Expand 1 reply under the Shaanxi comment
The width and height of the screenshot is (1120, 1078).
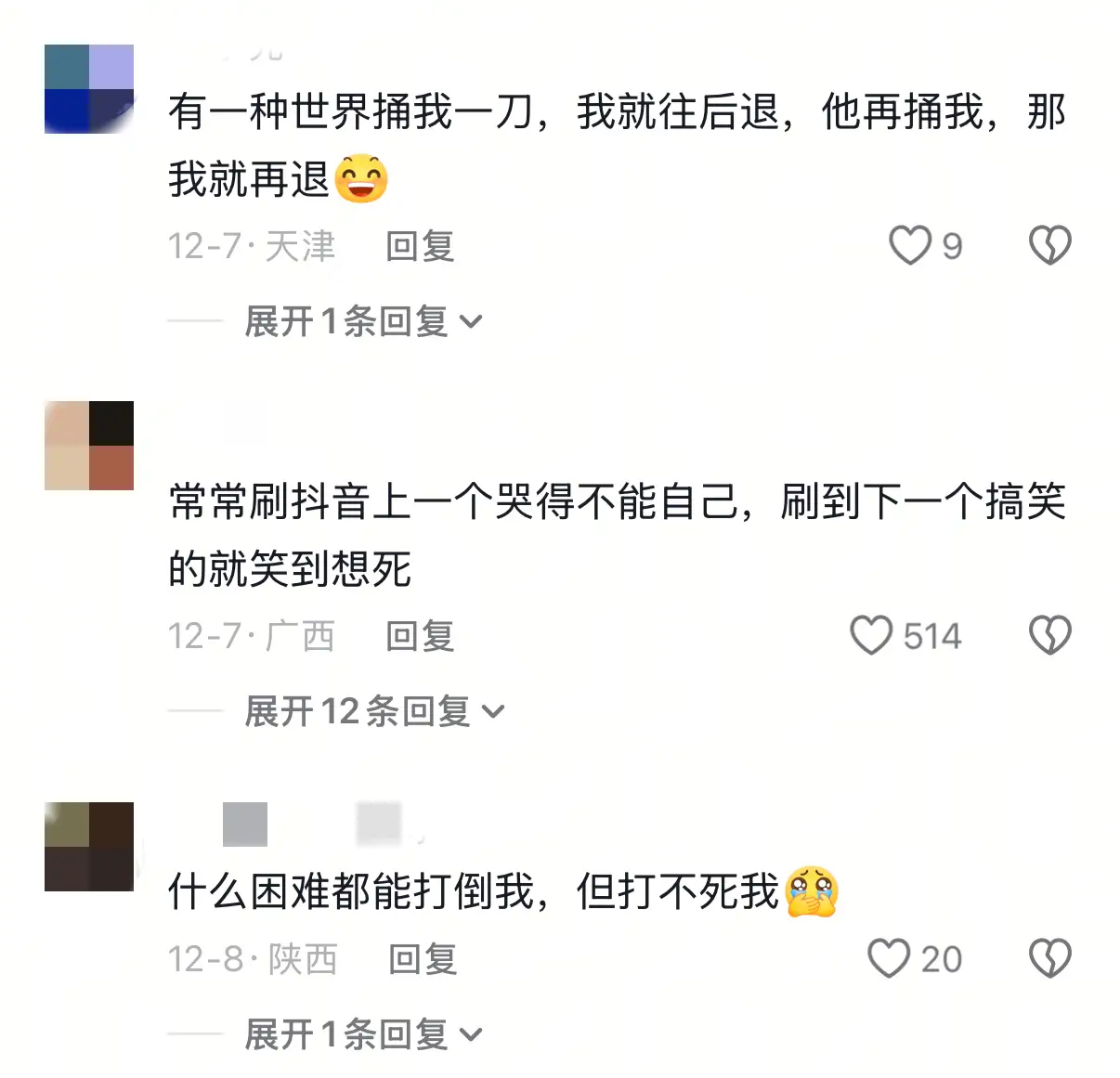pyautogui.click(x=364, y=1034)
